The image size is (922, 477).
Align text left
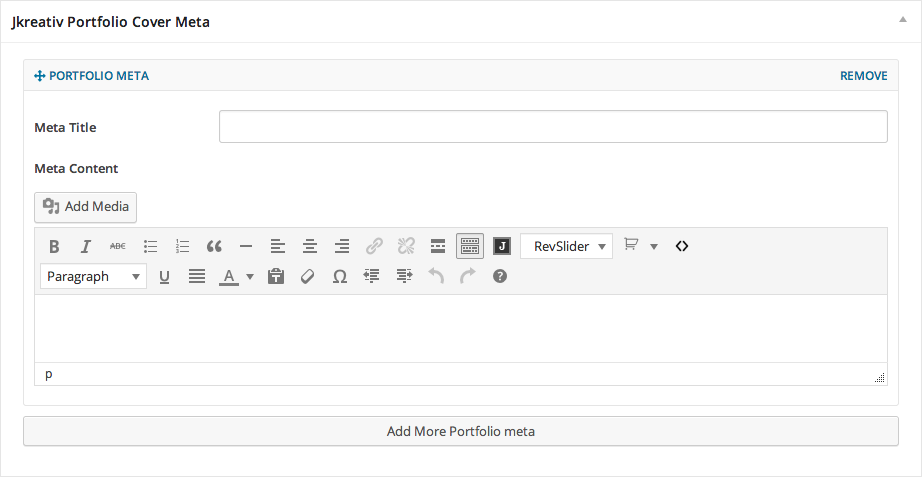pos(278,246)
